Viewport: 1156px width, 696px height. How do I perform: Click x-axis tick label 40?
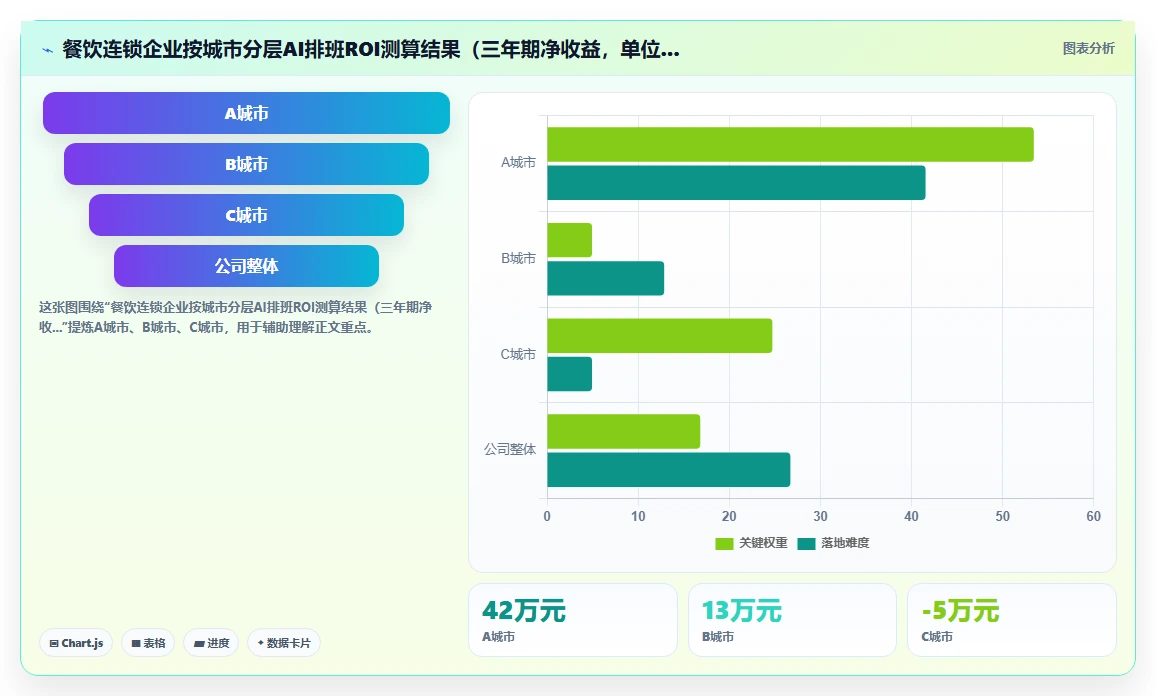coord(911,516)
